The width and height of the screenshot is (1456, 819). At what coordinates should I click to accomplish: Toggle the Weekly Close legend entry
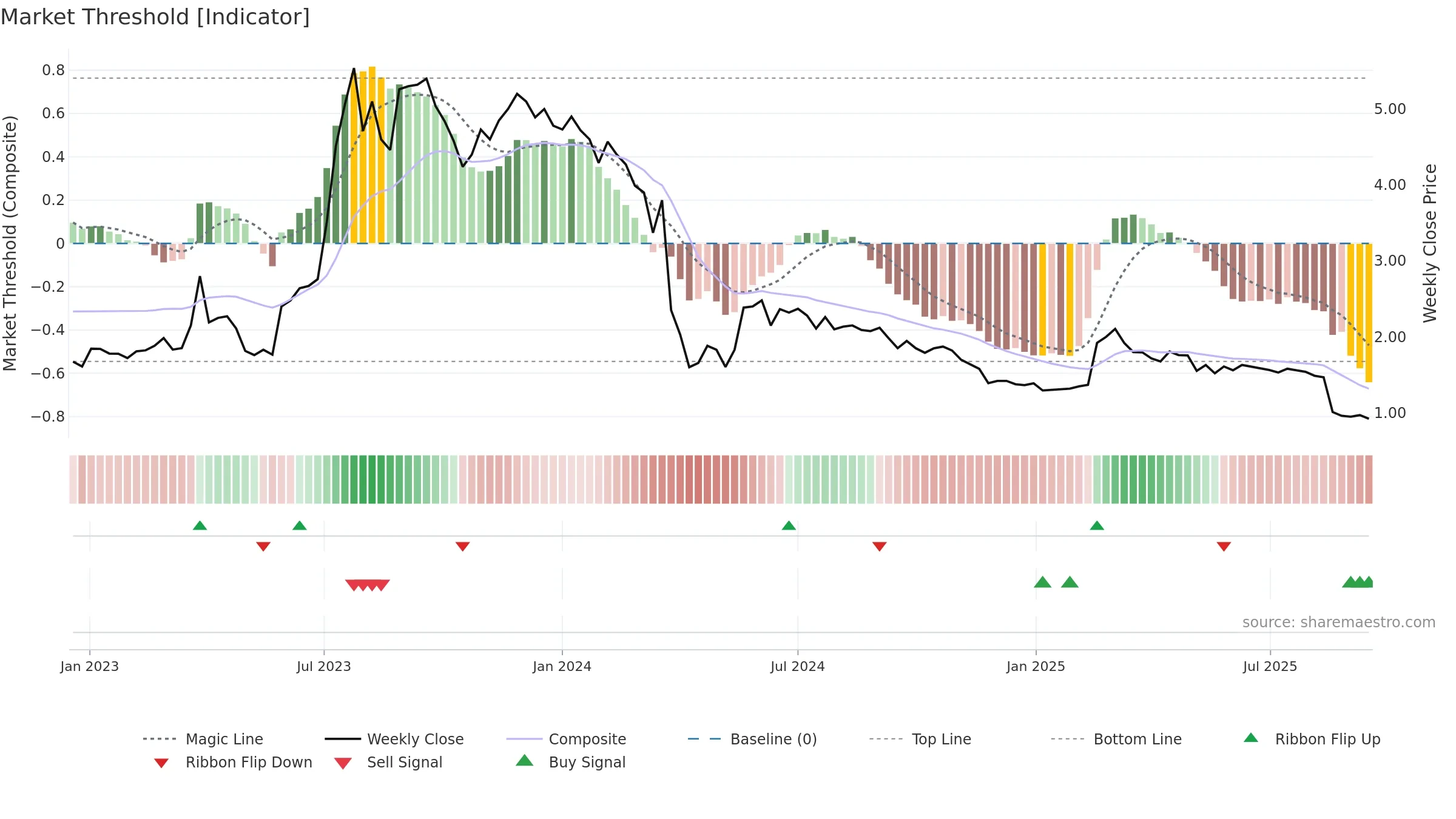click(x=394, y=739)
